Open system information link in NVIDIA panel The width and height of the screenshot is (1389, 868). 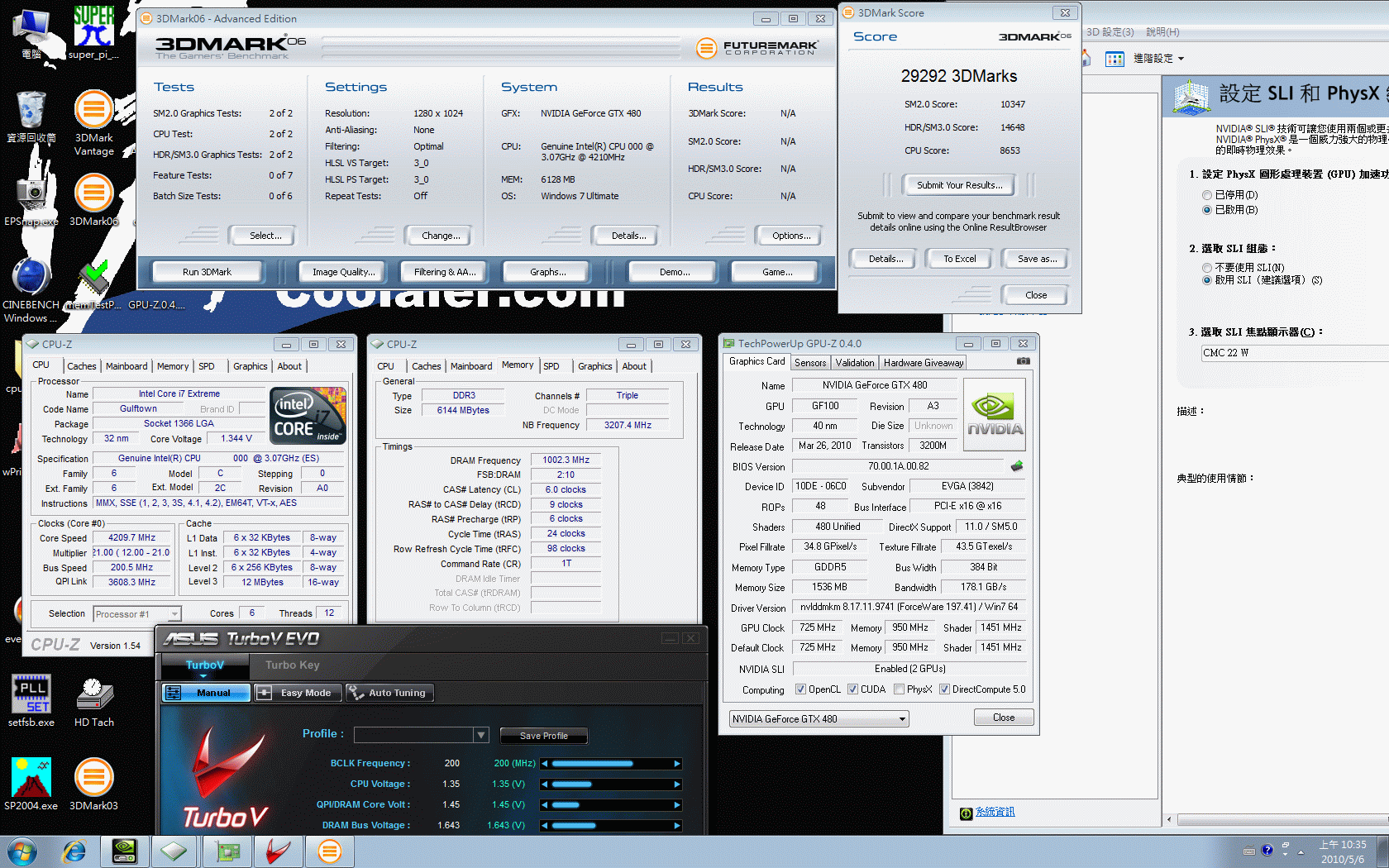point(995,813)
